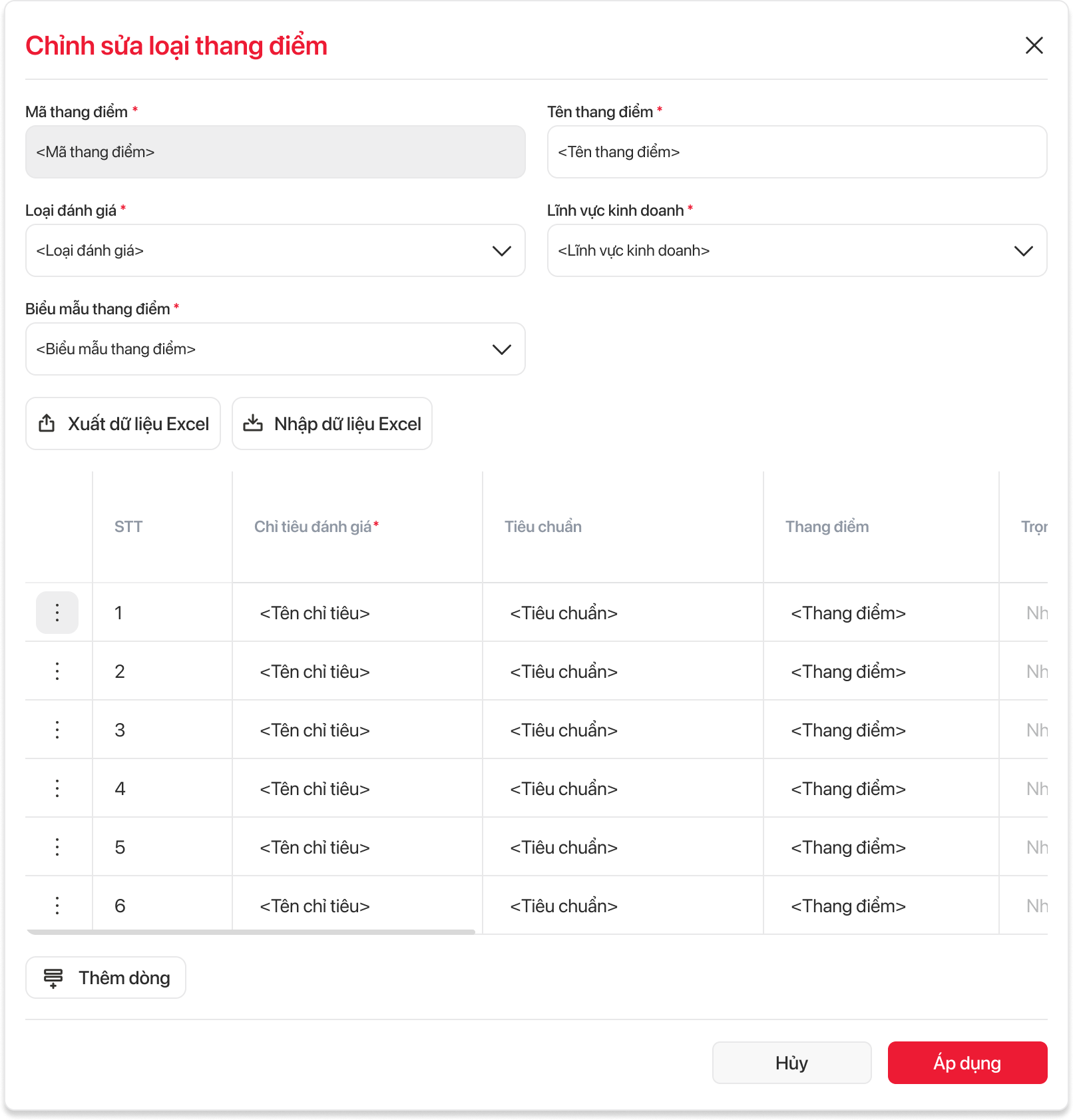
Task: Open row 1 three-dot options menu
Action: 57,613
